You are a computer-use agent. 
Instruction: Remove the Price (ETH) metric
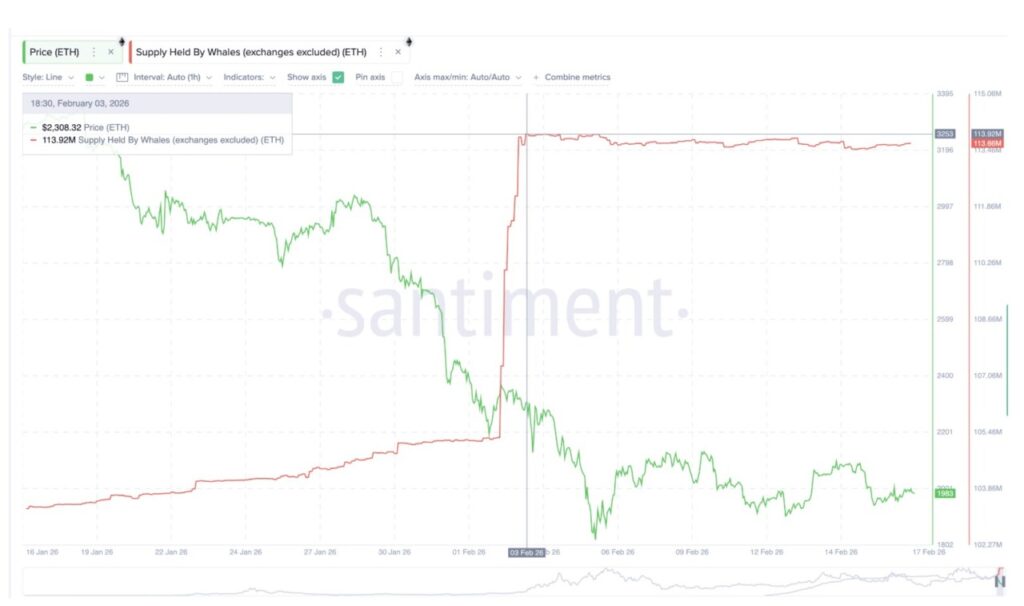click(111, 52)
